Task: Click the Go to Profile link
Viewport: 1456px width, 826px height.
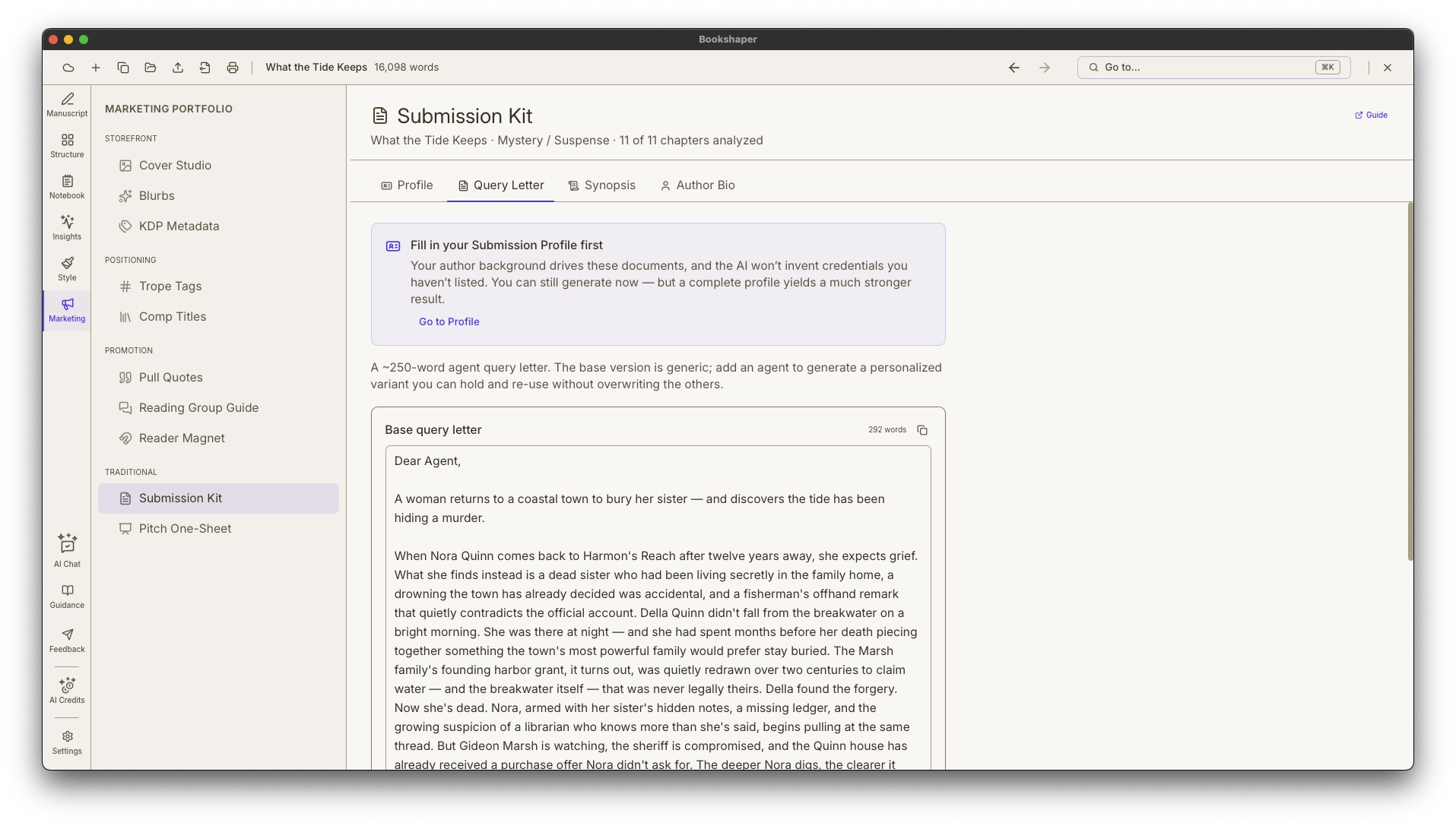Action: [x=449, y=322]
